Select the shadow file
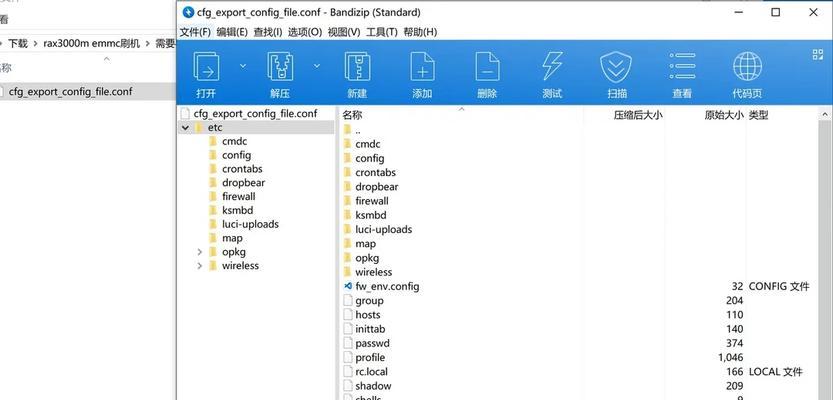Image resolution: width=833 pixels, height=400 pixels. coord(373,386)
